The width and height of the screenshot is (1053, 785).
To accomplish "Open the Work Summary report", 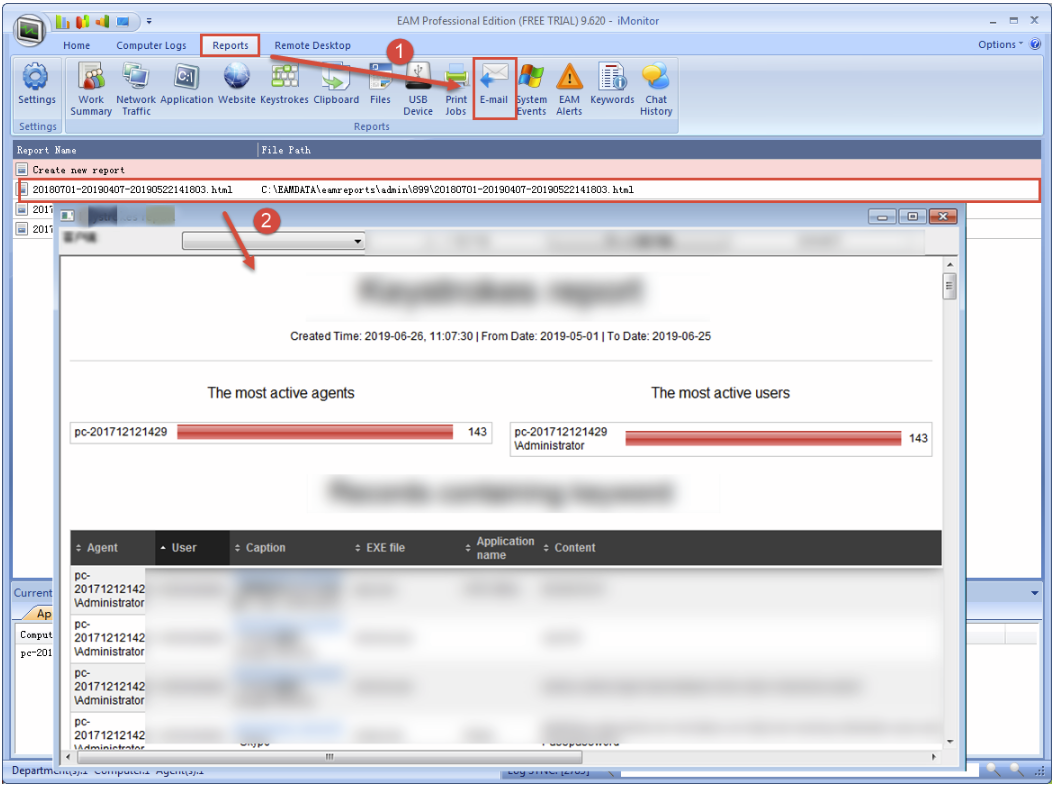I will [x=91, y=88].
